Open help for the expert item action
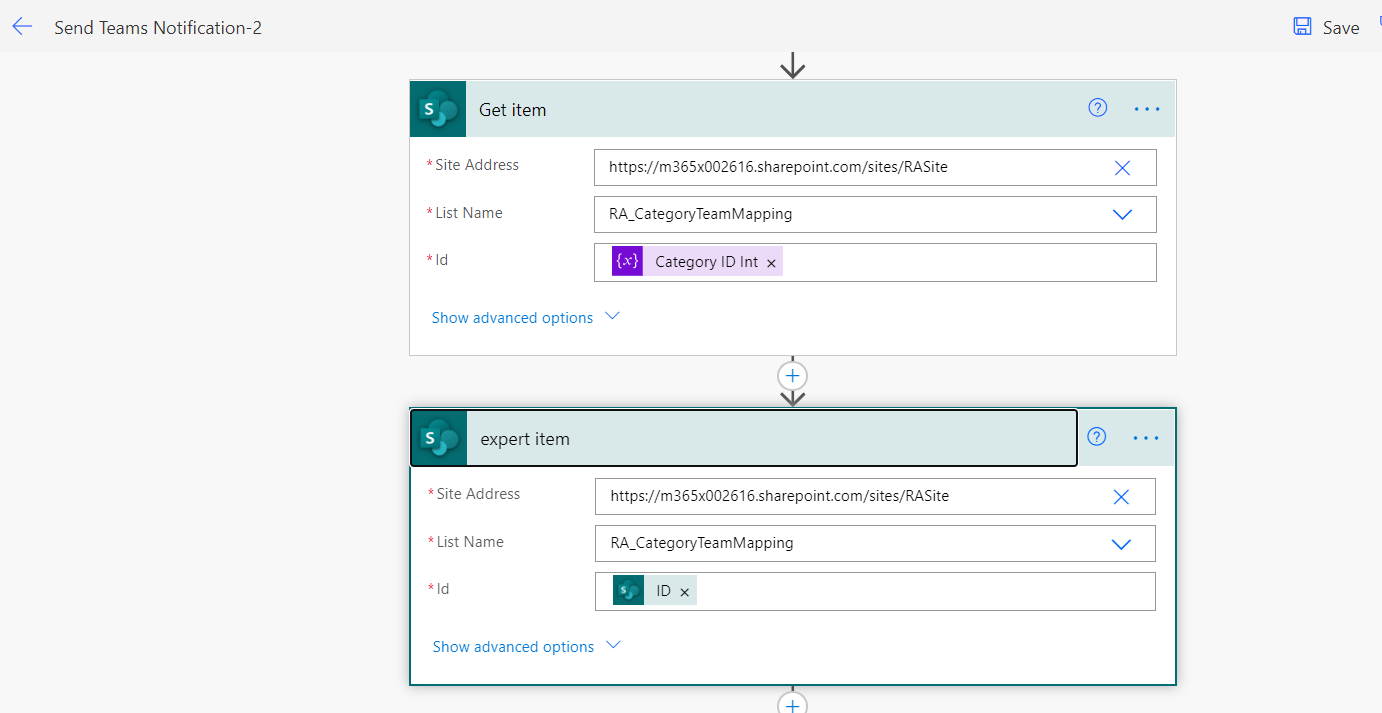This screenshot has width=1382, height=713. click(1097, 437)
